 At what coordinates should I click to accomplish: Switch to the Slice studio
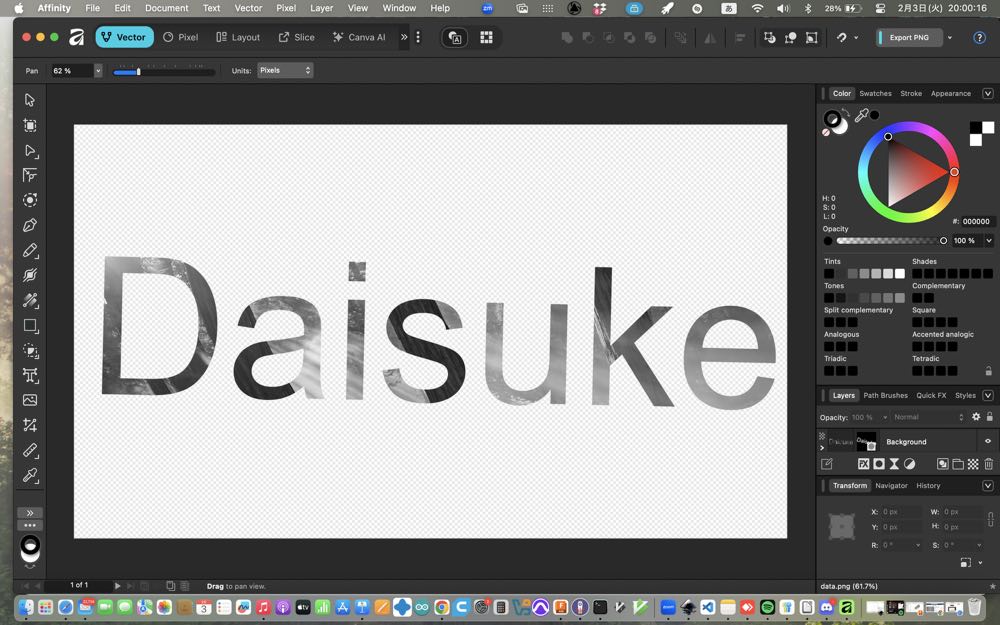[x=297, y=37]
